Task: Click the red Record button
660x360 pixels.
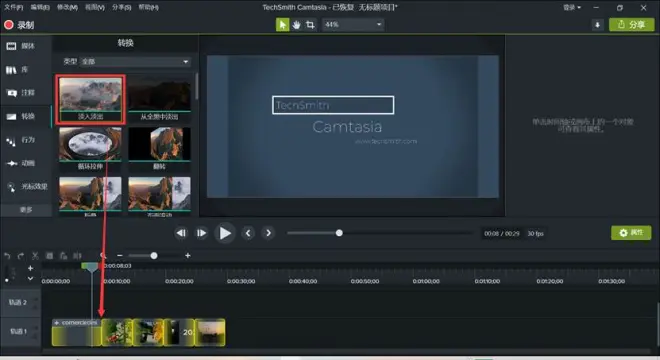Action: point(19,25)
